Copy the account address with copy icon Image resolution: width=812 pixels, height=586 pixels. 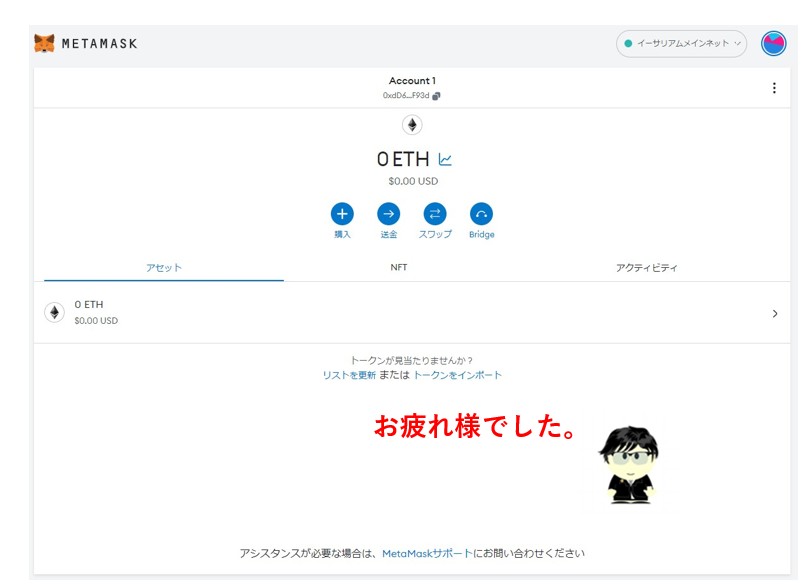point(437,96)
